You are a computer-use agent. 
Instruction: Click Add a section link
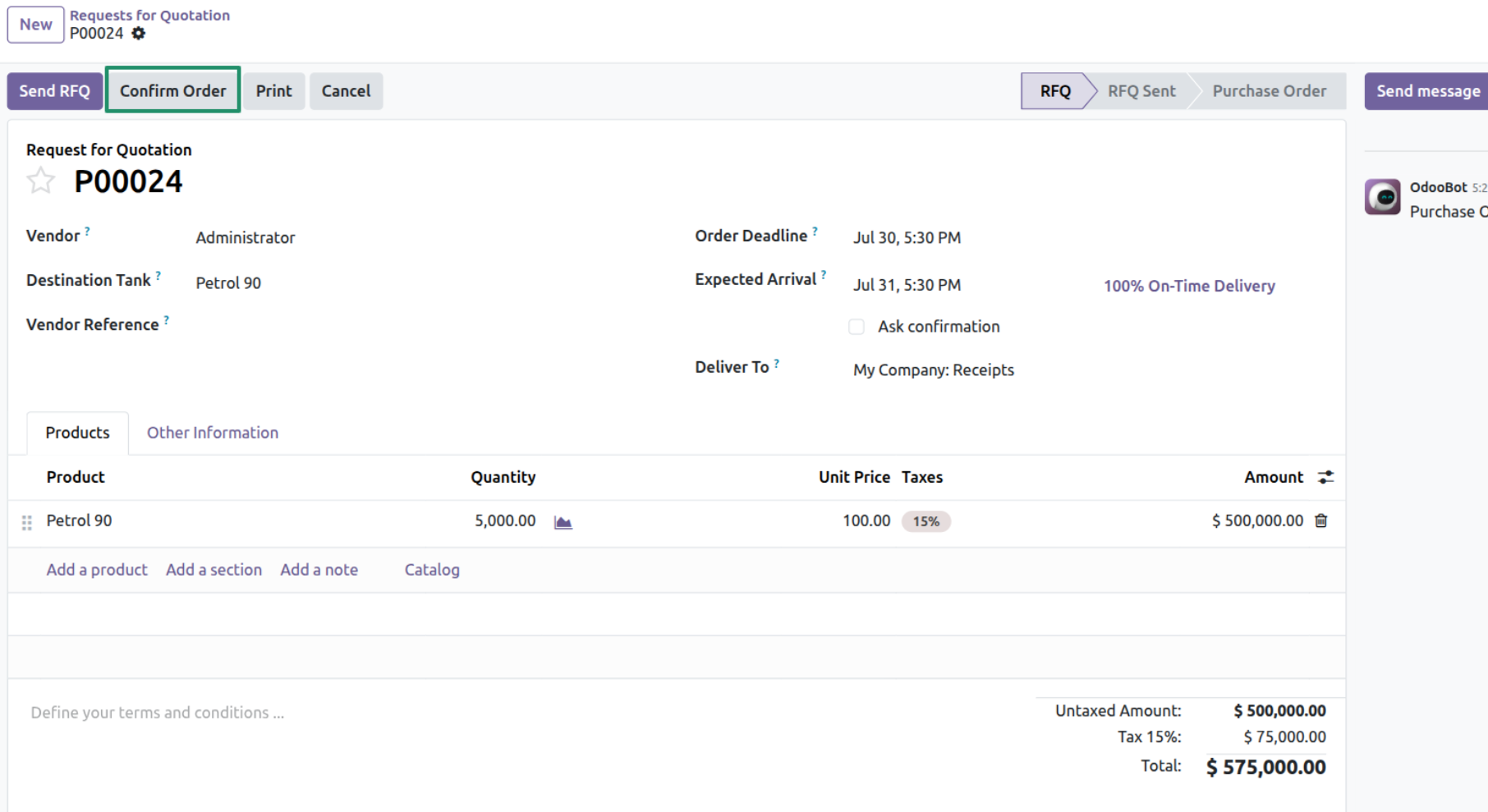[214, 570]
